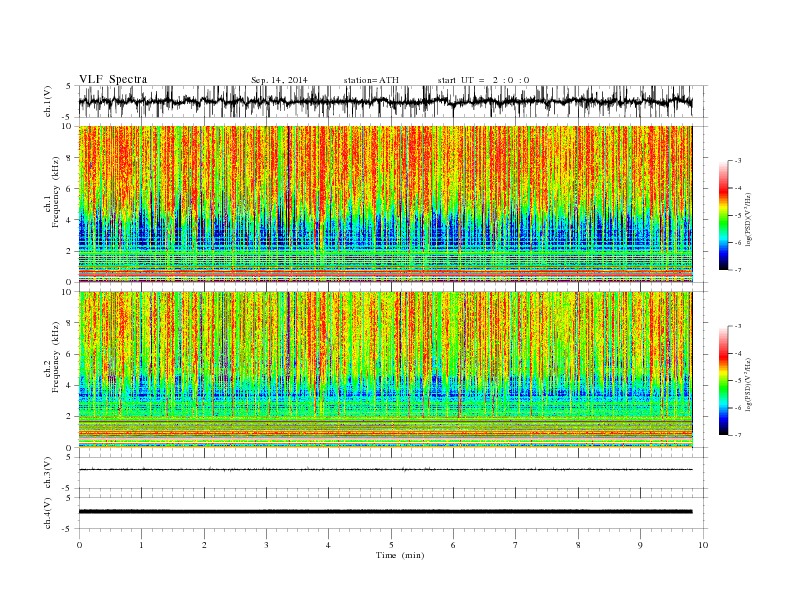Click the "ch.3(V)" axis label

(48, 472)
